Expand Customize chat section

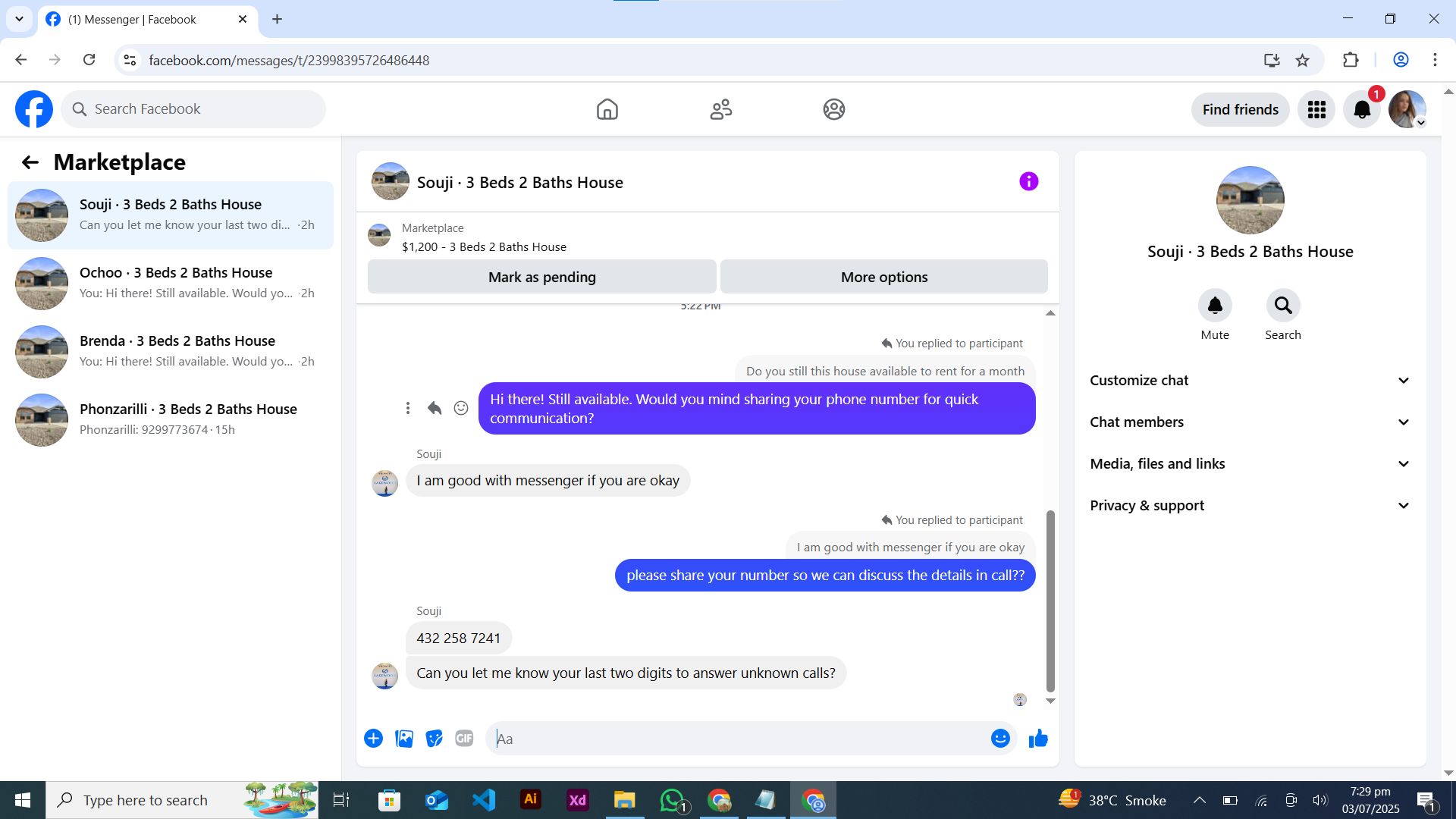click(1250, 381)
